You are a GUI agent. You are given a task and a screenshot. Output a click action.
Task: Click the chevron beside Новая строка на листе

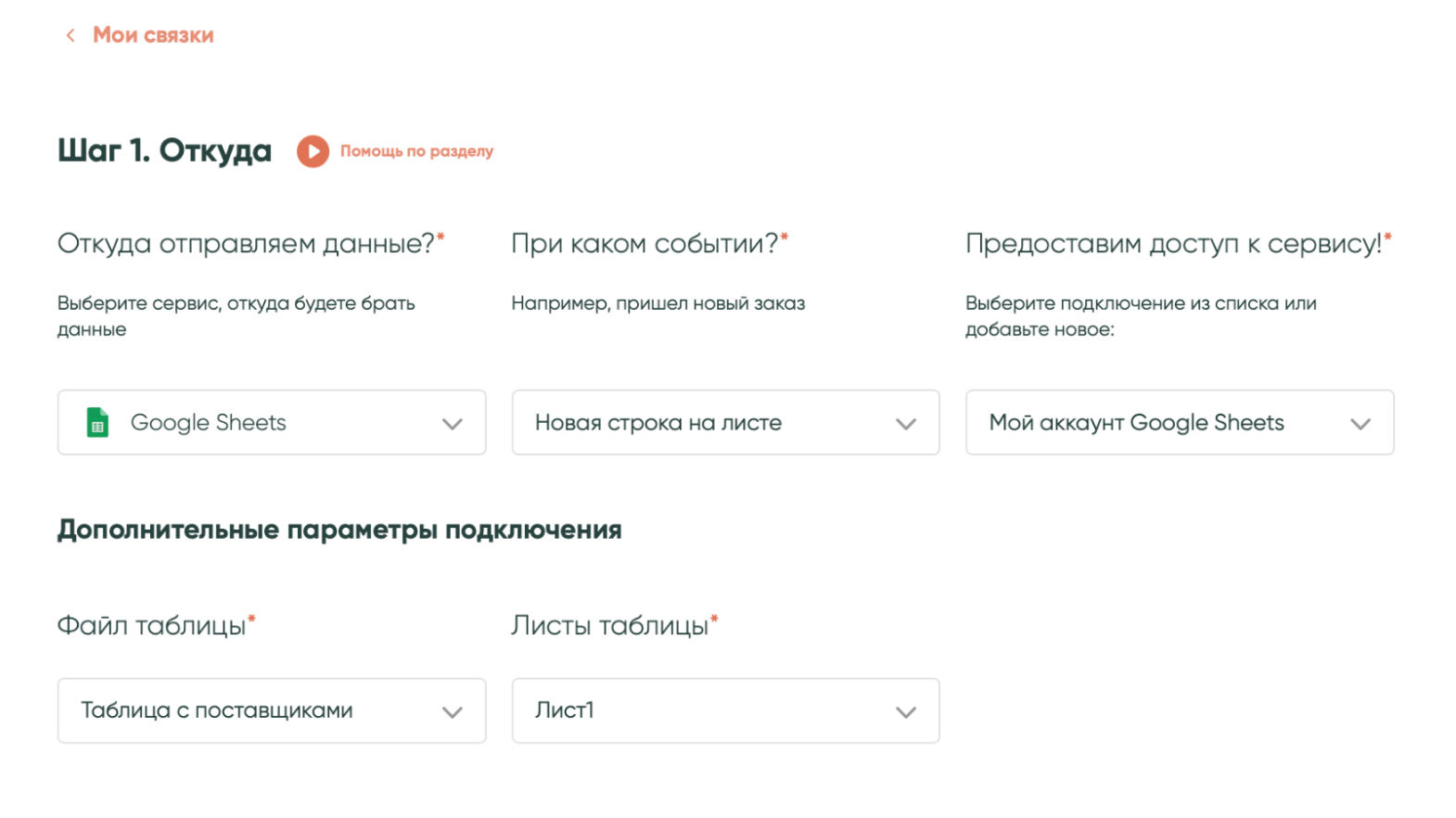(x=906, y=424)
